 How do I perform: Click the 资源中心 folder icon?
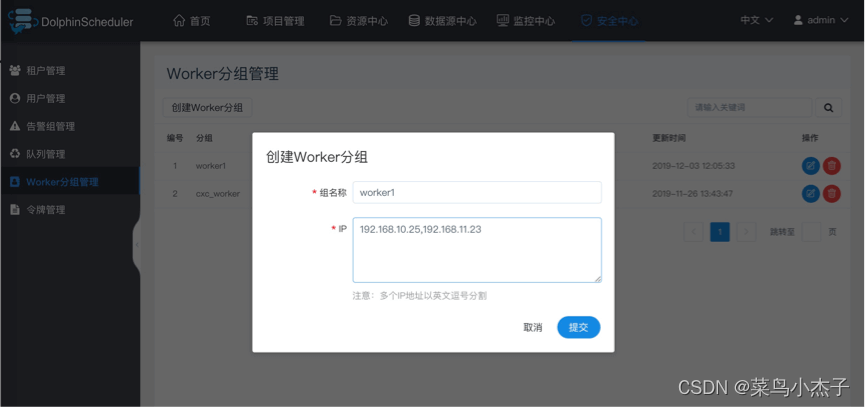click(335, 21)
